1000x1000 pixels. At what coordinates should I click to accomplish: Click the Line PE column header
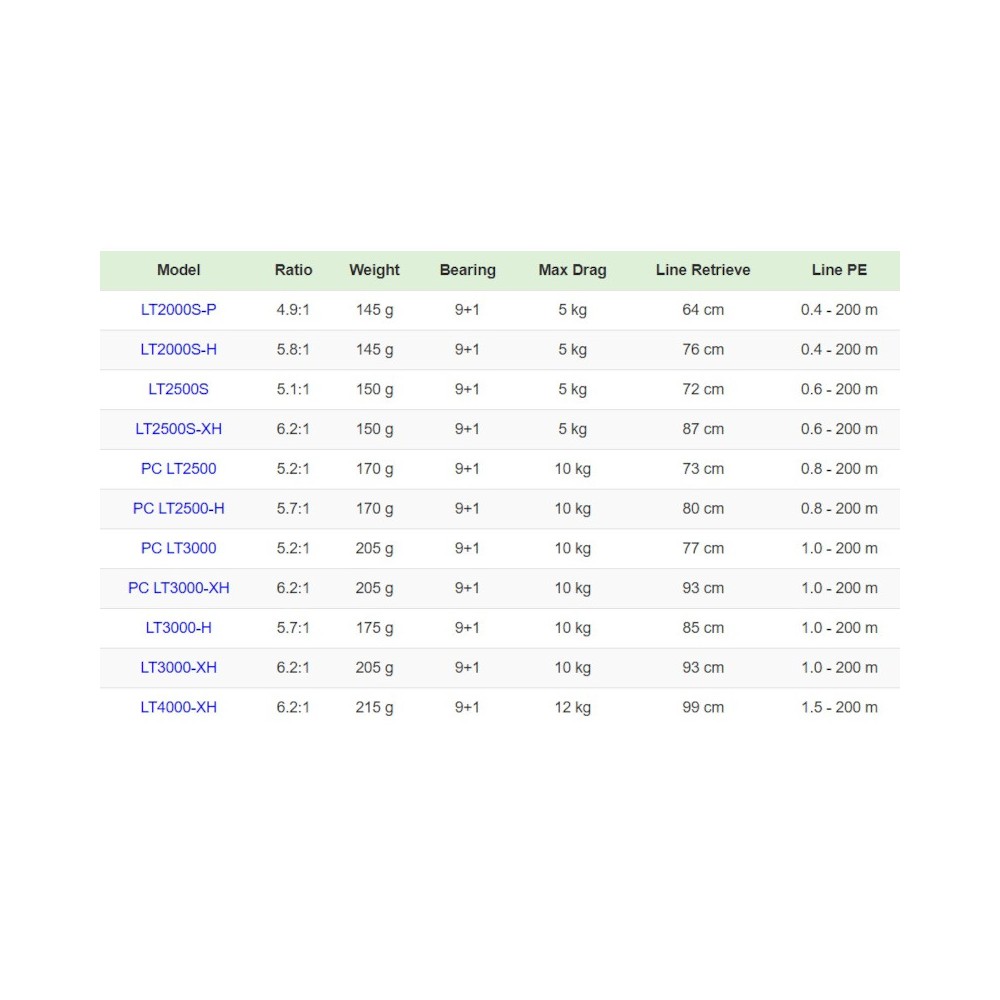(839, 270)
